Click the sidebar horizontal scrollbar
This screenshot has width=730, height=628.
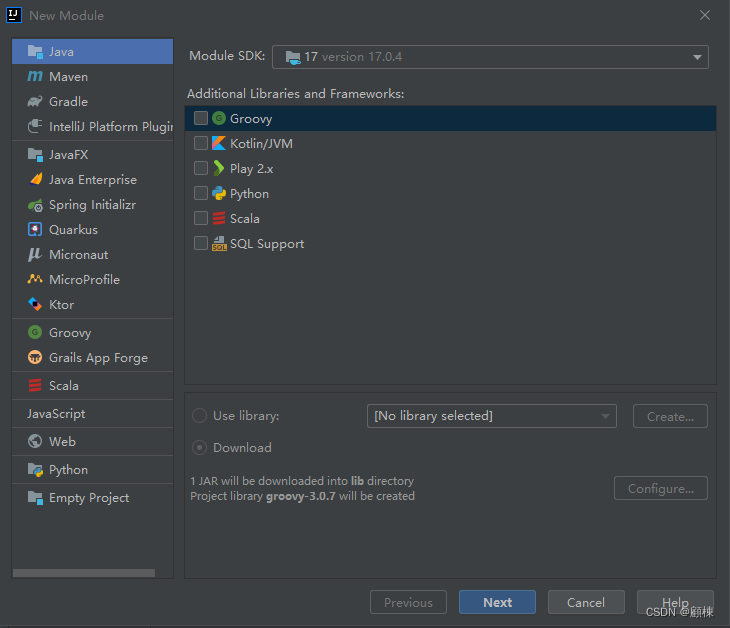(x=84, y=573)
